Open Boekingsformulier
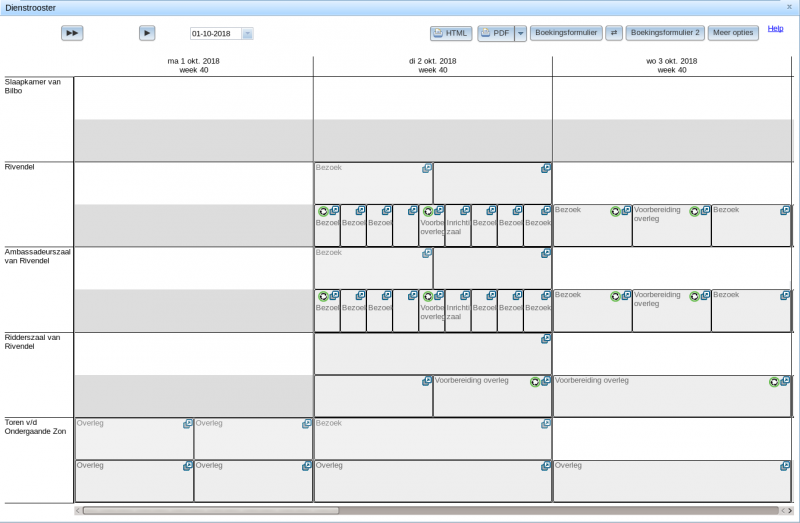The width and height of the screenshot is (800, 523). (x=566, y=33)
